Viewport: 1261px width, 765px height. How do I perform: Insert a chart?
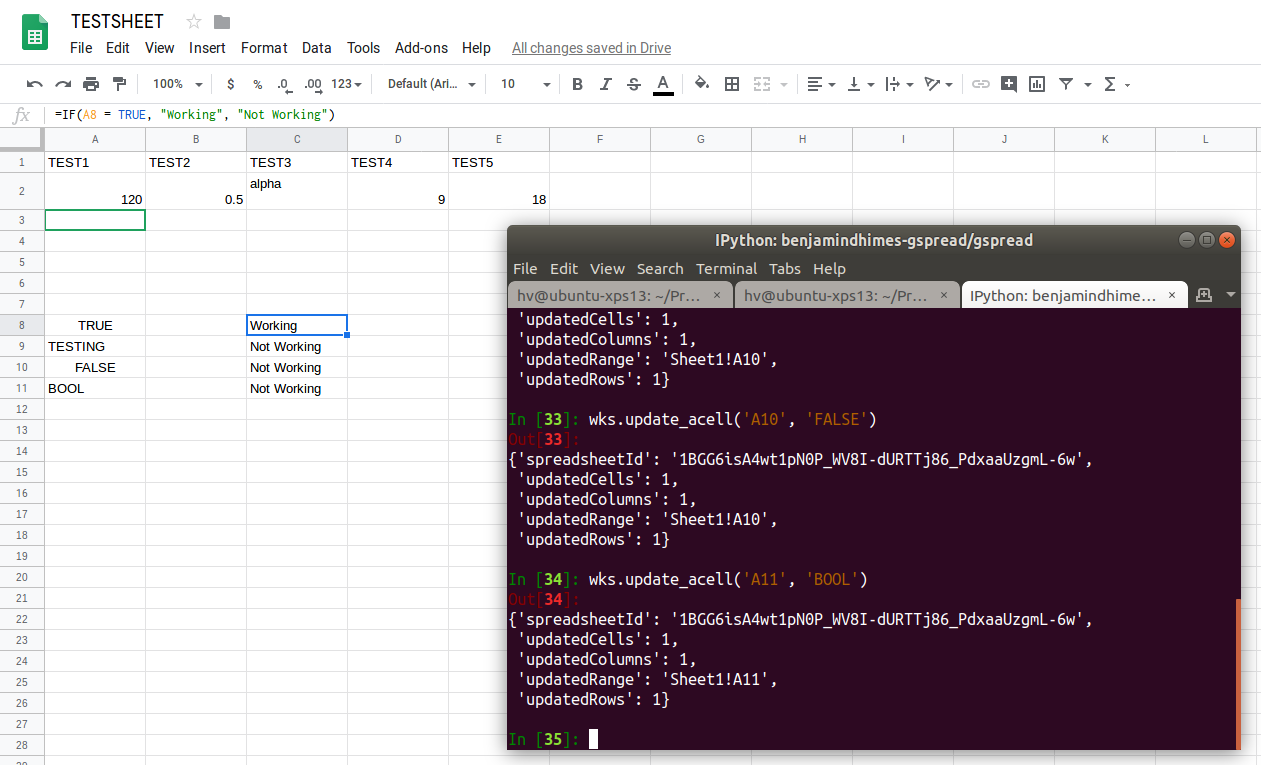tap(1036, 84)
